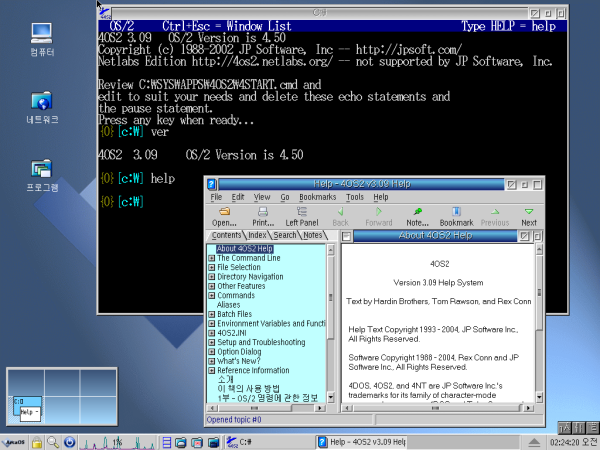Viewport: 600px width, 450px height.
Task: Open the Tools menu in Help
Action: tap(354, 197)
